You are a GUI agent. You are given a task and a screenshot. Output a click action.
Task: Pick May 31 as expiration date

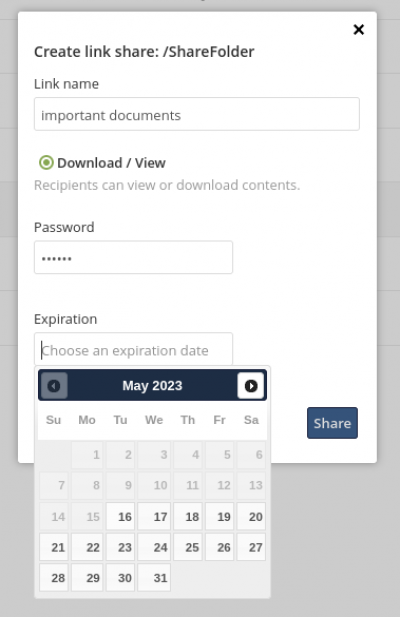click(x=154, y=578)
